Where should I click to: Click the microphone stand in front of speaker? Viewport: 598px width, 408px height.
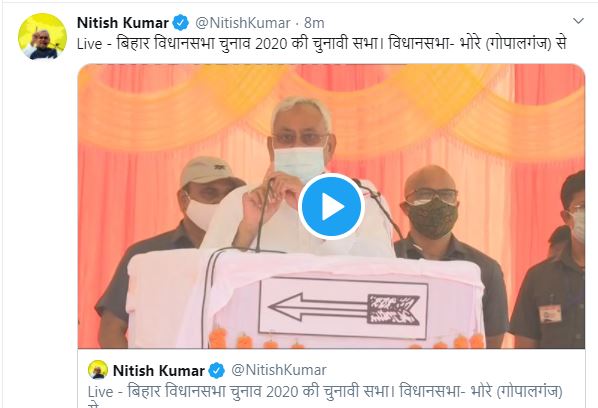pos(264,215)
